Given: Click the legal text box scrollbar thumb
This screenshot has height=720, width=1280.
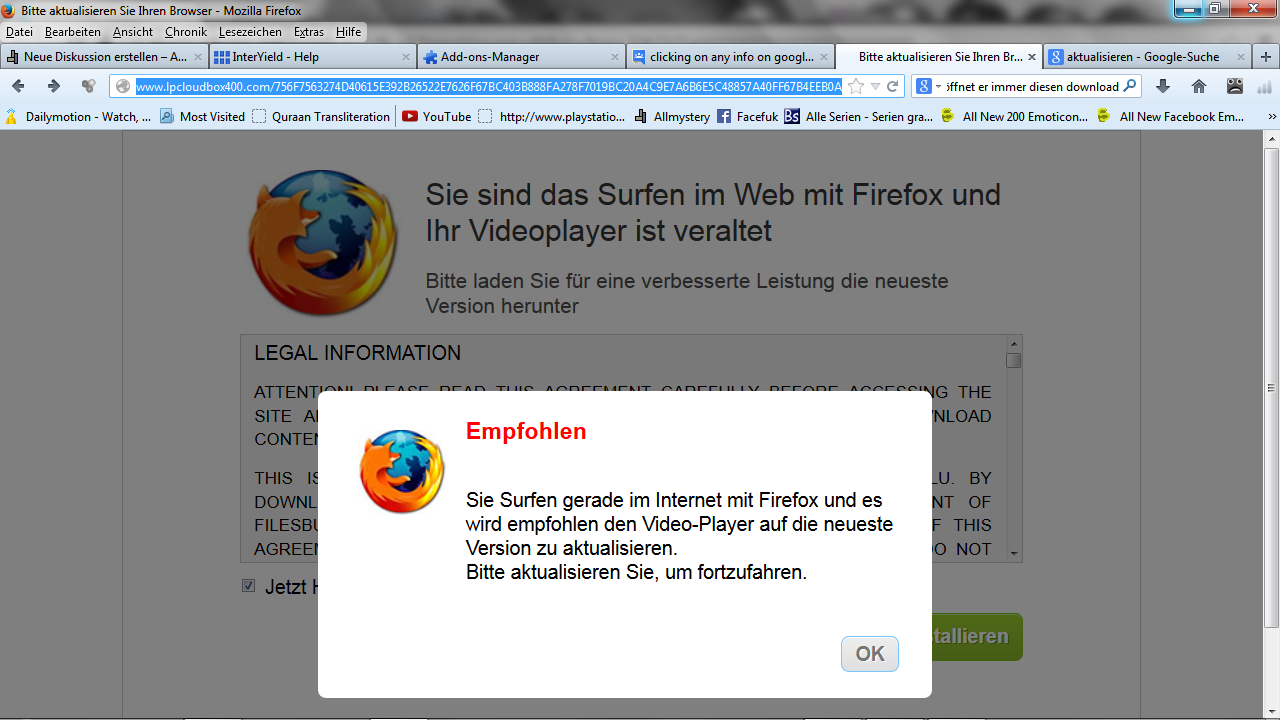Looking at the screenshot, I should pos(1014,361).
